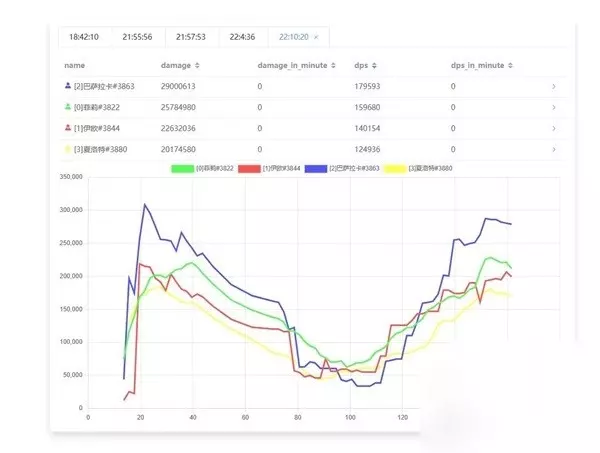Toggle the green #3822 series in the legend
Viewport: 600px width, 453px height.
[202, 168]
